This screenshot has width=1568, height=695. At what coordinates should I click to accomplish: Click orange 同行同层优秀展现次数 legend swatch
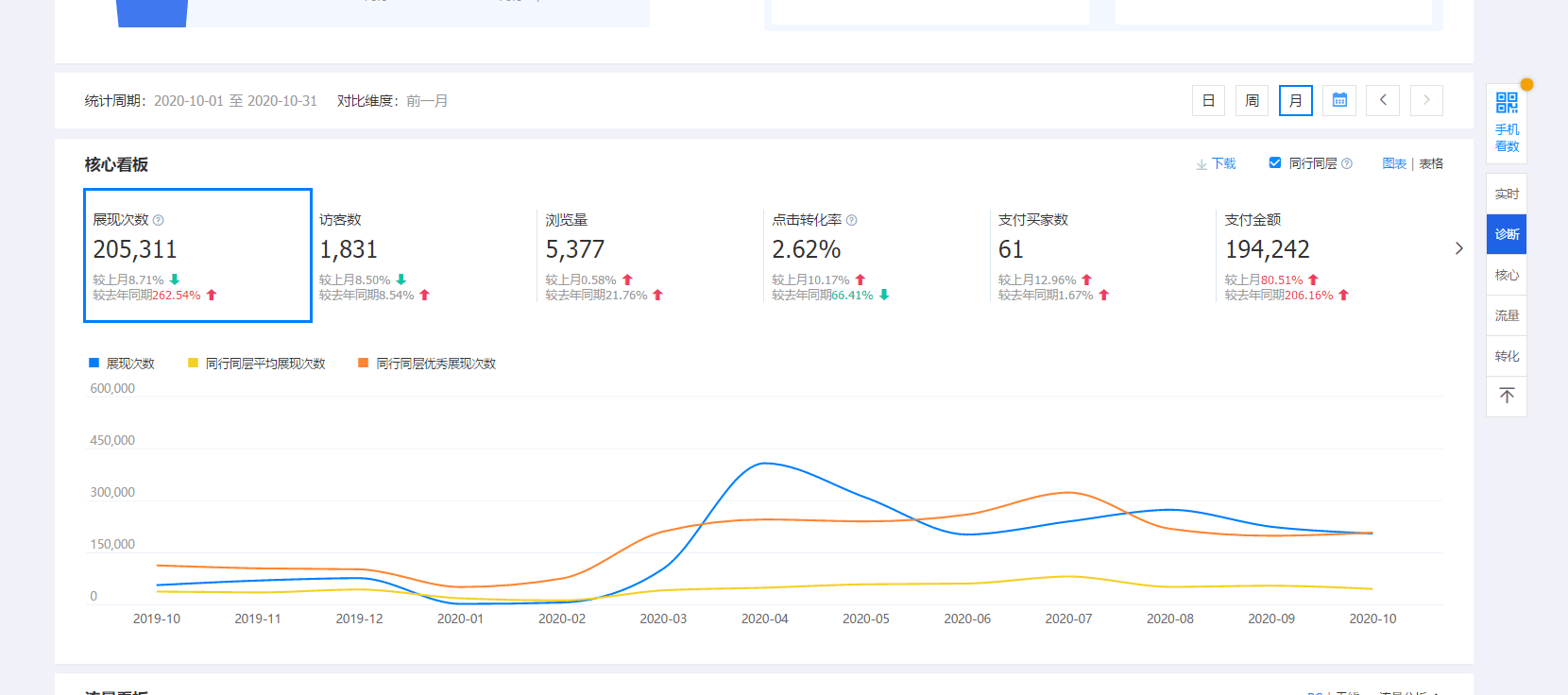click(x=364, y=364)
